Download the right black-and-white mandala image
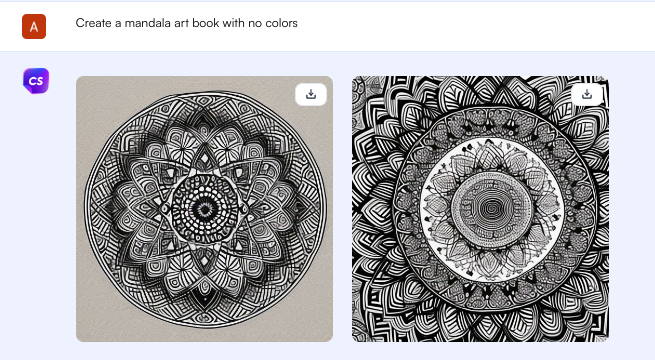The width and height of the screenshot is (655, 360). pyautogui.click(x=587, y=94)
